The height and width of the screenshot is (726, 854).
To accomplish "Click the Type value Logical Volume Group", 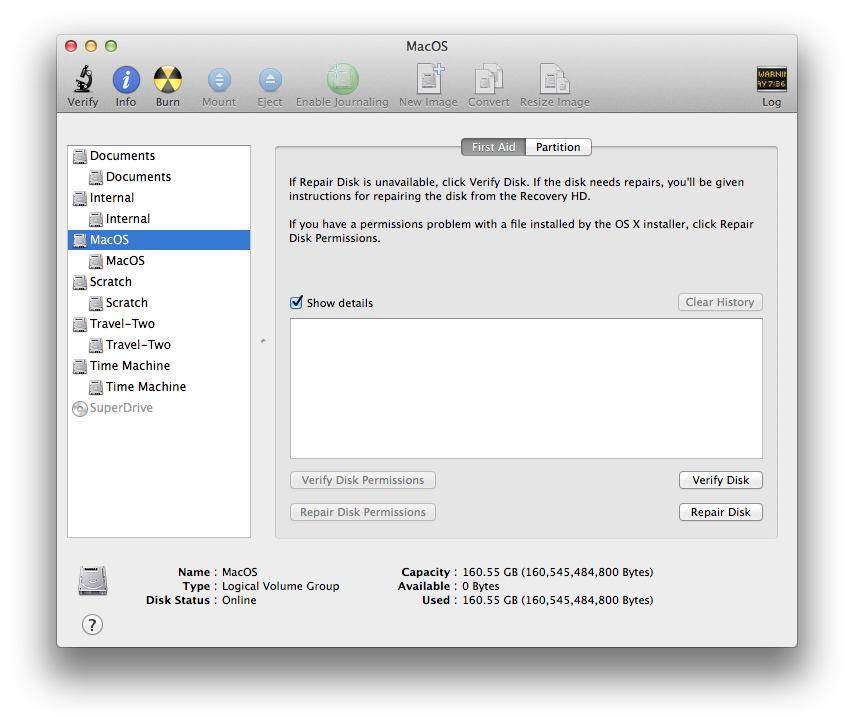I will (280, 586).
